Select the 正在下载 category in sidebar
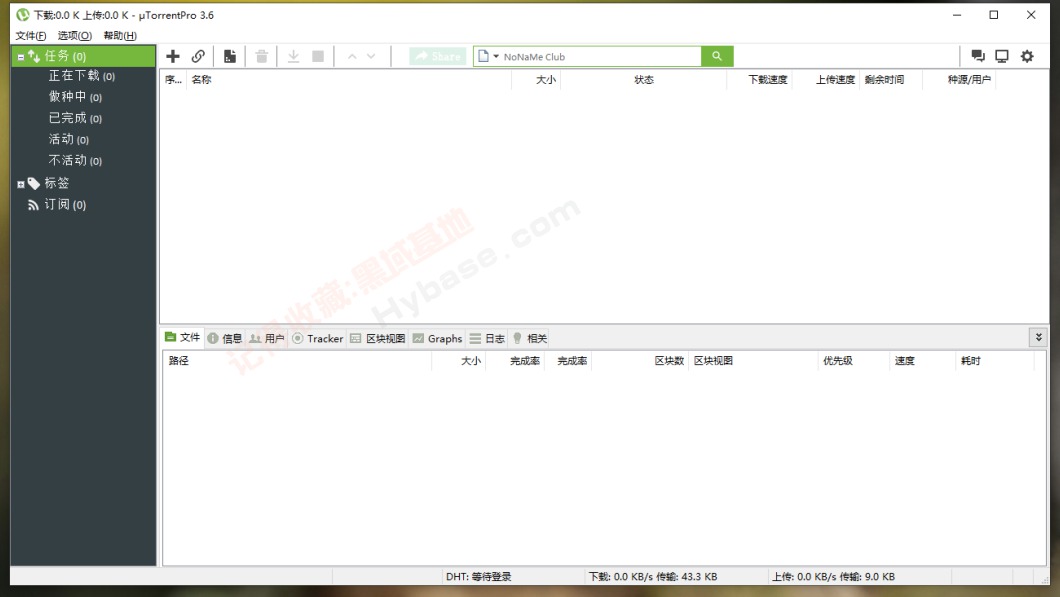This screenshot has height=597, width=1060. coord(74,76)
